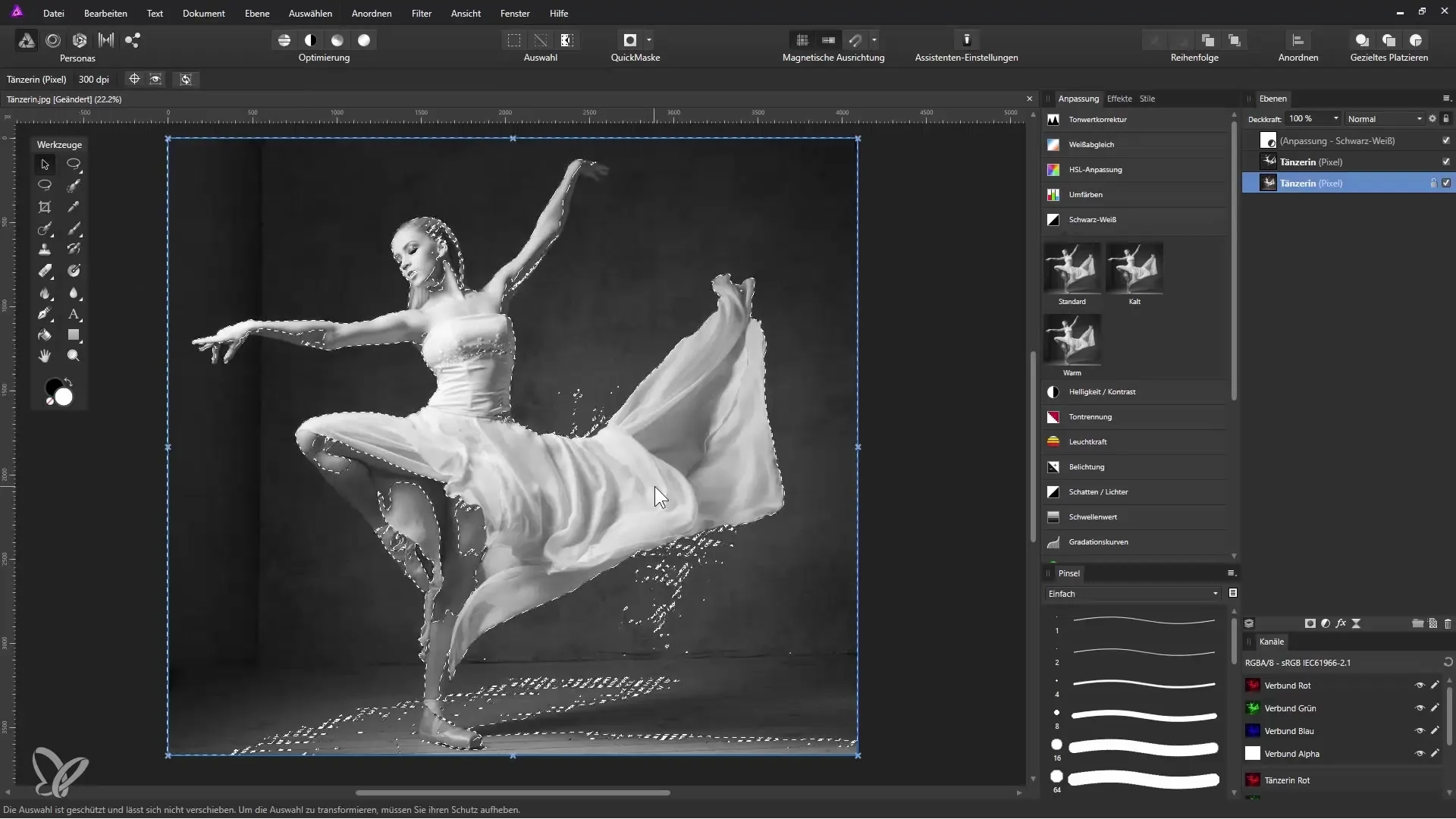This screenshot has width=1456, height=819.
Task: Select the Crop tool
Action: [45, 207]
